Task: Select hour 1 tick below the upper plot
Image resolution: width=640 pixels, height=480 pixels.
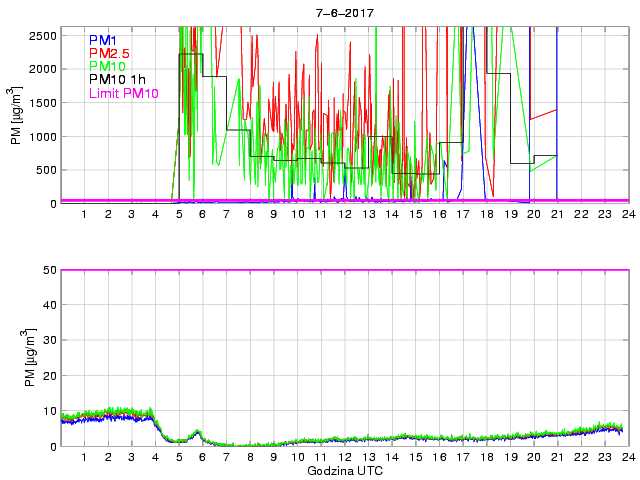Action: pyautogui.click(x=84, y=214)
